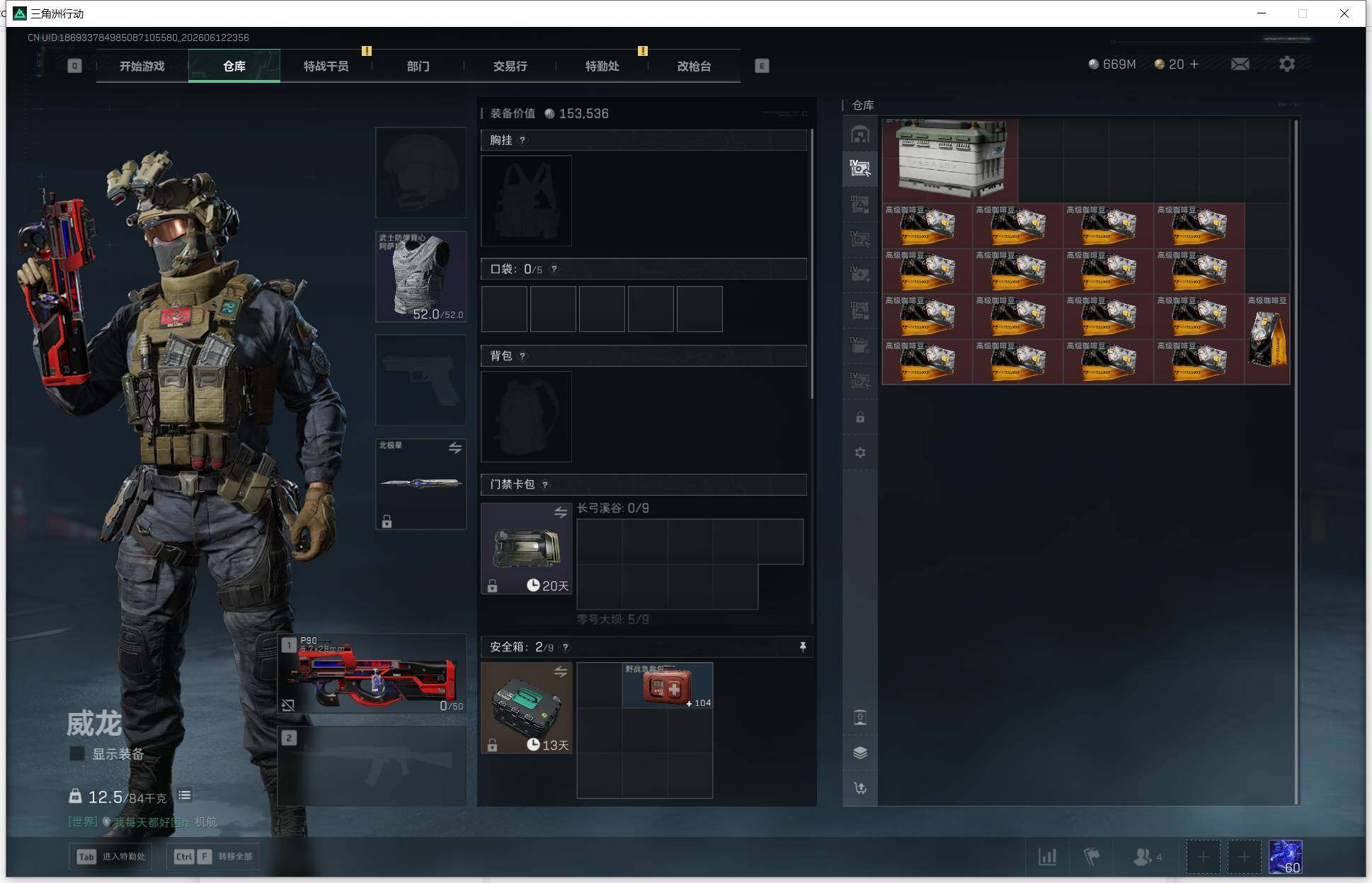Select 野战急救包 in safe box
Image resolution: width=1372 pixels, height=883 pixels.
[x=668, y=685]
